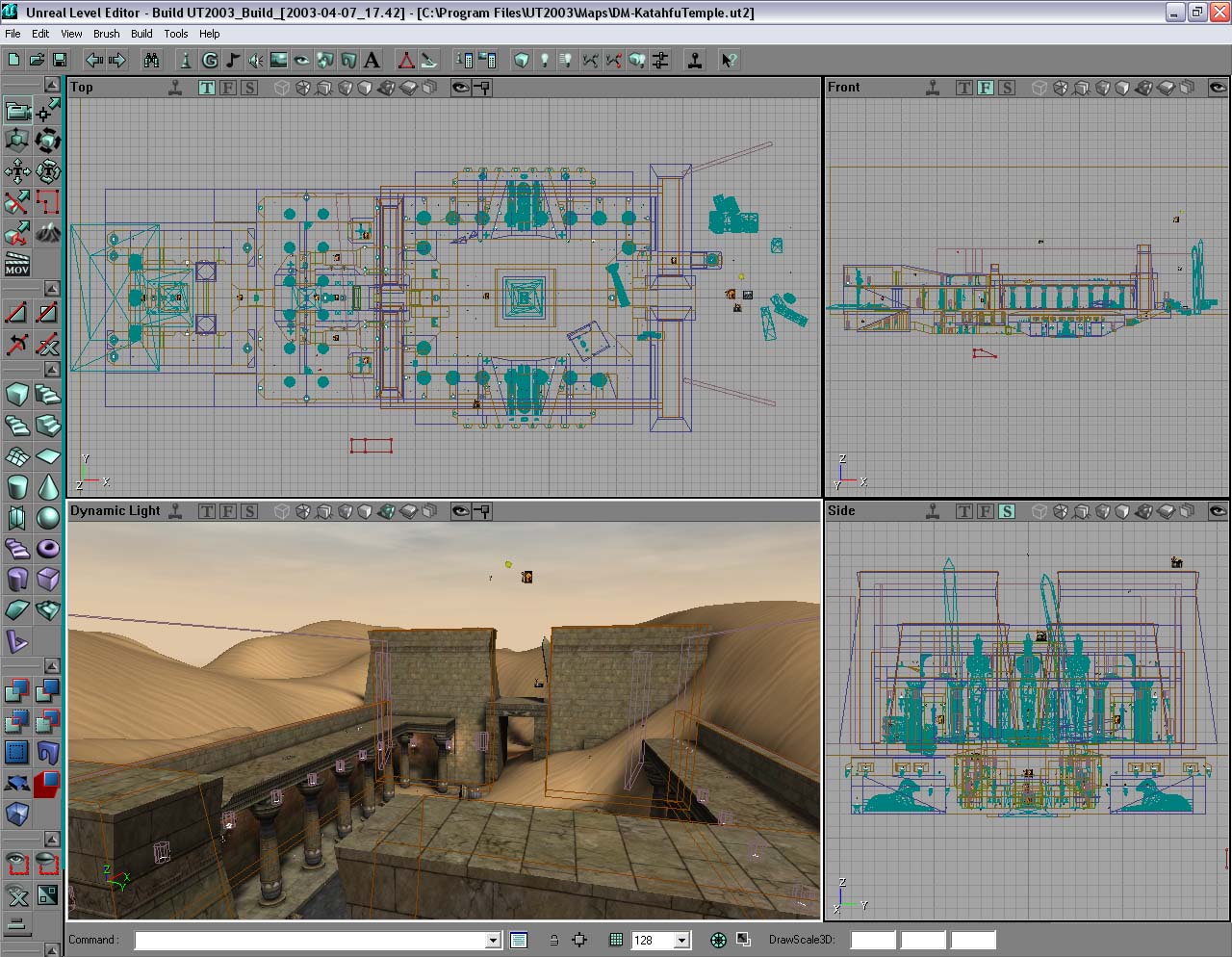Open the grid size 128 dropdown
Viewport: 1232px width, 957px height.
682,941
